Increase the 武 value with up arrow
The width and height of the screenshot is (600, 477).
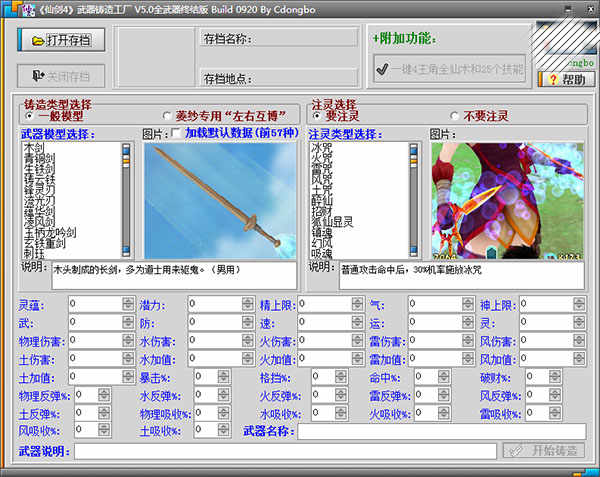tap(128, 319)
